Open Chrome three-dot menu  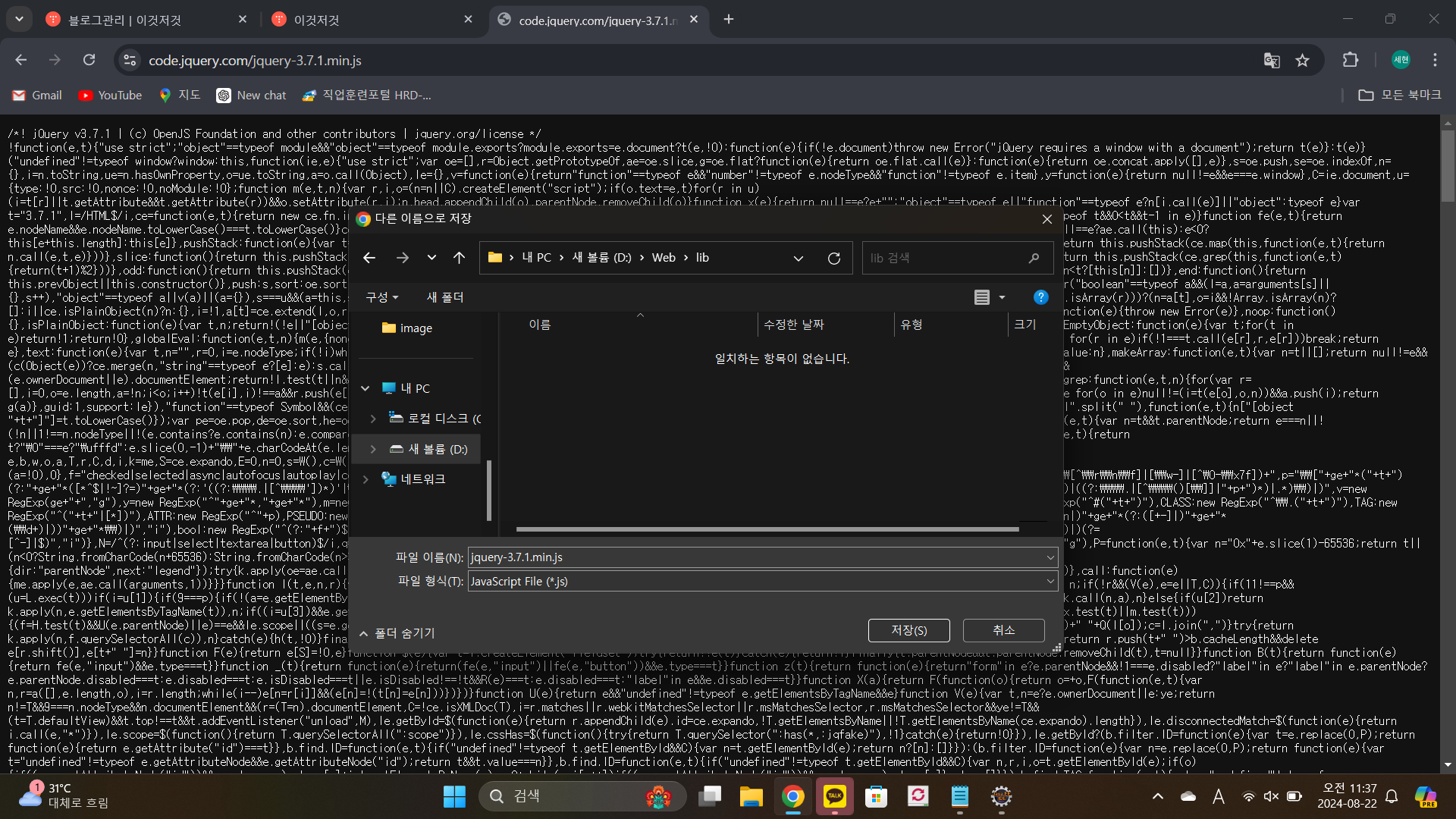(x=1435, y=60)
